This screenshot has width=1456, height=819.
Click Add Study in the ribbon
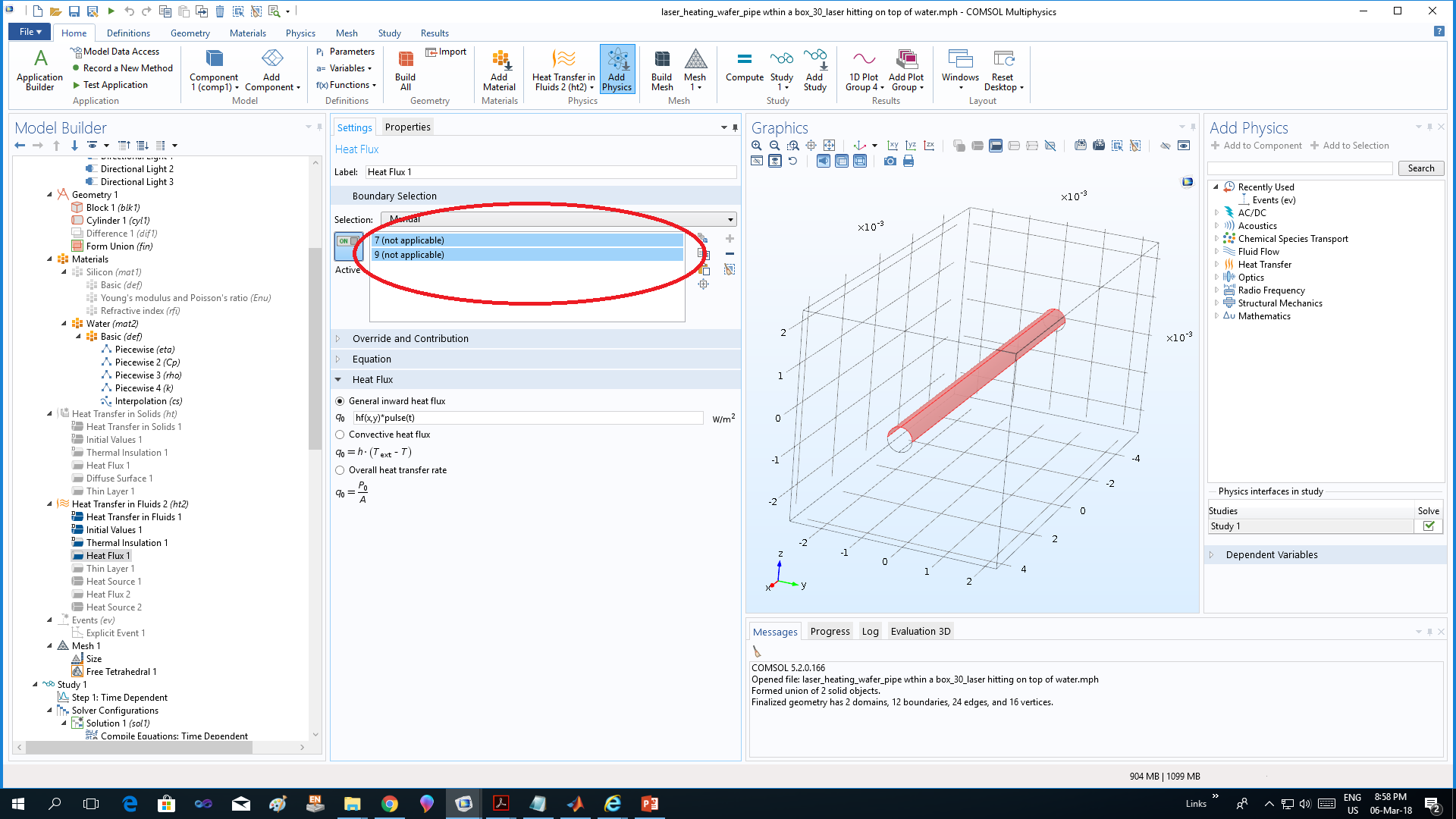[814, 70]
